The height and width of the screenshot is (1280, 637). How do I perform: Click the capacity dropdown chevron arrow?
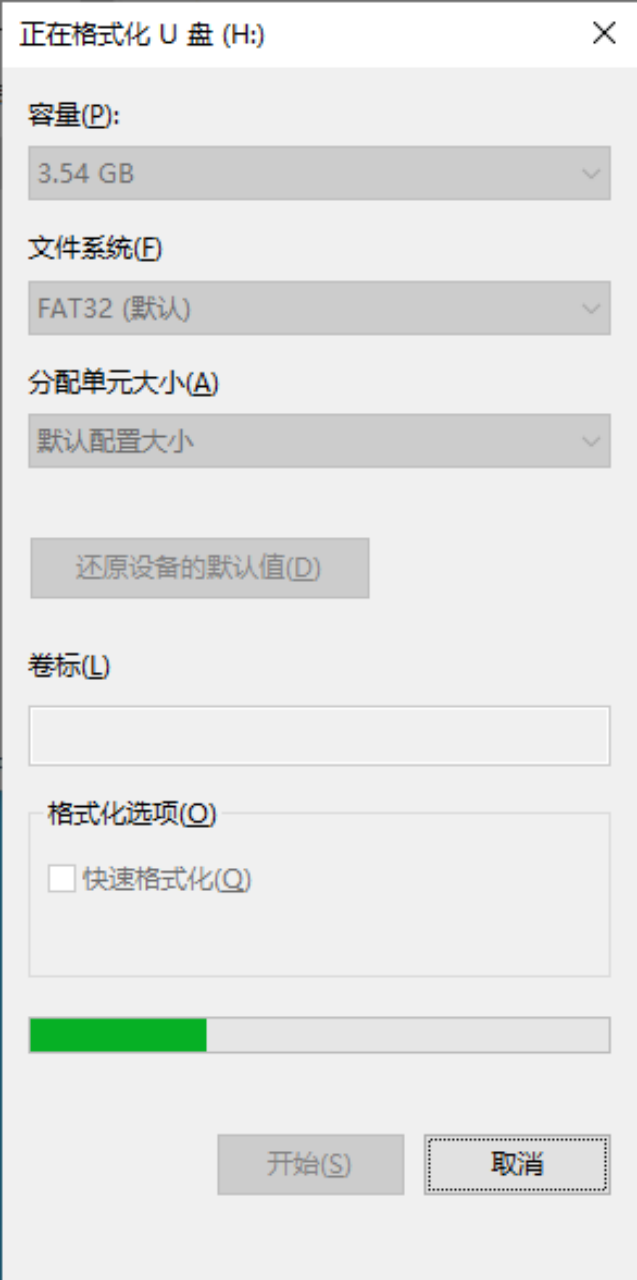point(590,174)
